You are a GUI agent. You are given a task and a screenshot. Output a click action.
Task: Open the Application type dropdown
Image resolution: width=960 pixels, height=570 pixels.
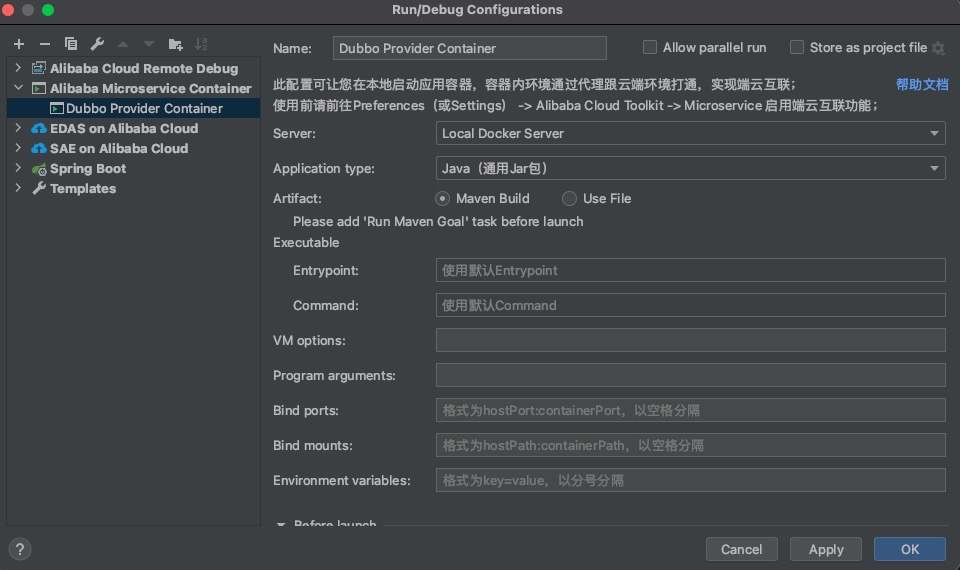(691, 168)
